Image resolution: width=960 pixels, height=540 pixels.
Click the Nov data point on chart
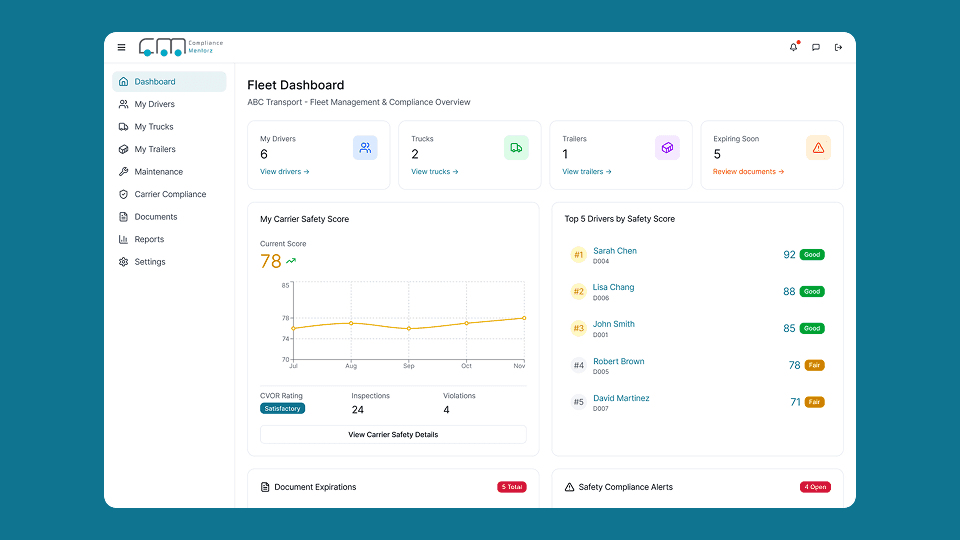click(x=524, y=318)
